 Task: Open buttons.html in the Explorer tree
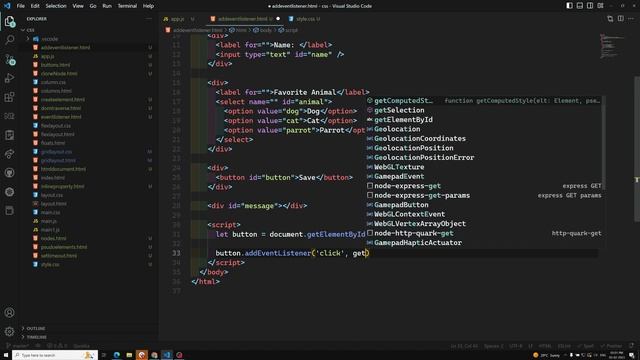[56, 65]
